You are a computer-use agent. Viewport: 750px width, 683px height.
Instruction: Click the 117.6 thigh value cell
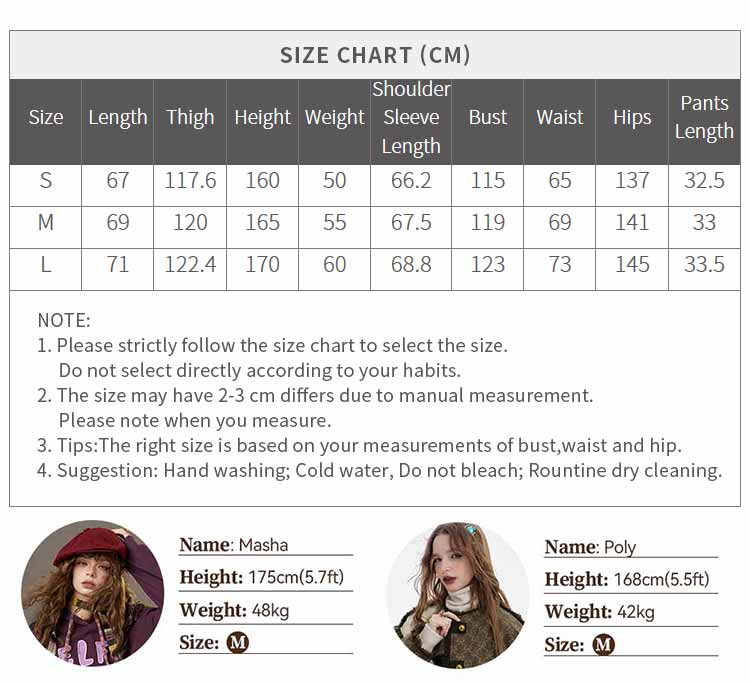(190, 181)
